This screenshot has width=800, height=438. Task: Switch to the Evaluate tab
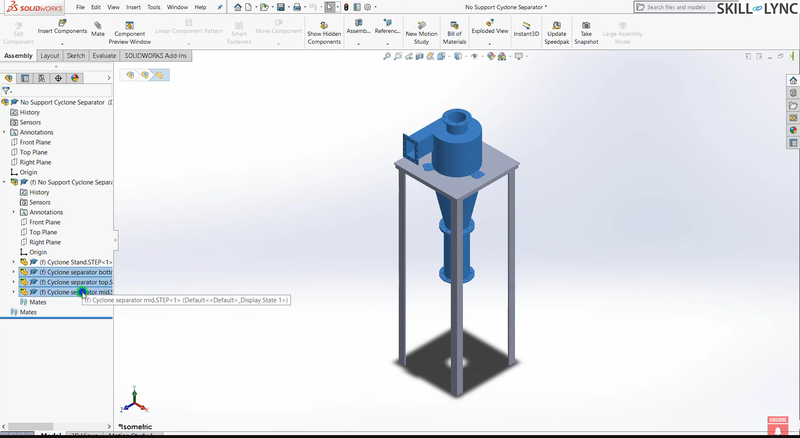104,56
